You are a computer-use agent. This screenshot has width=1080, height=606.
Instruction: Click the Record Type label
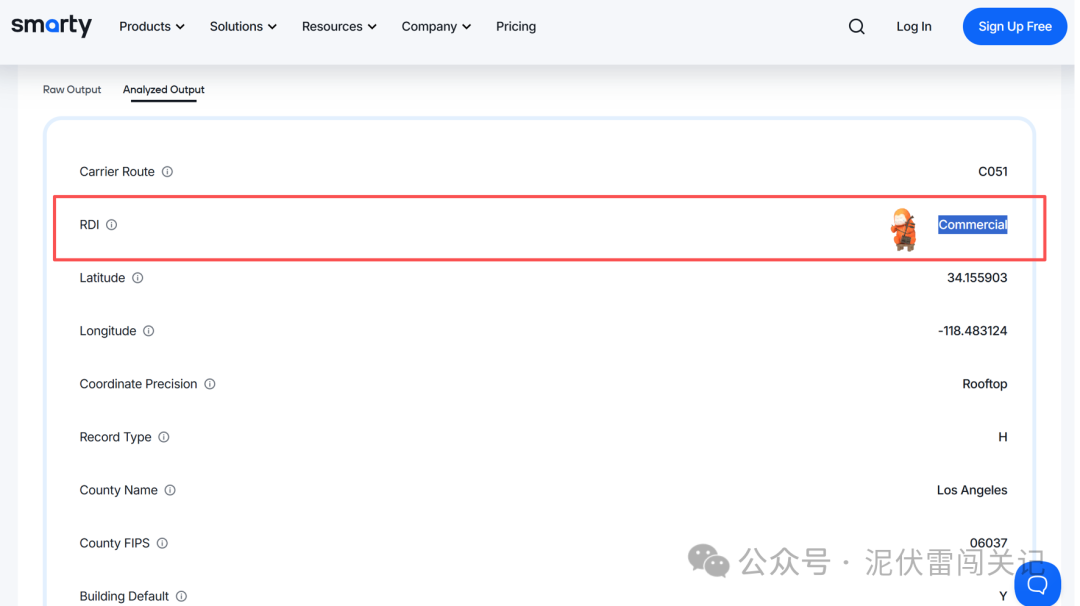pyautogui.click(x=115, y=437)
